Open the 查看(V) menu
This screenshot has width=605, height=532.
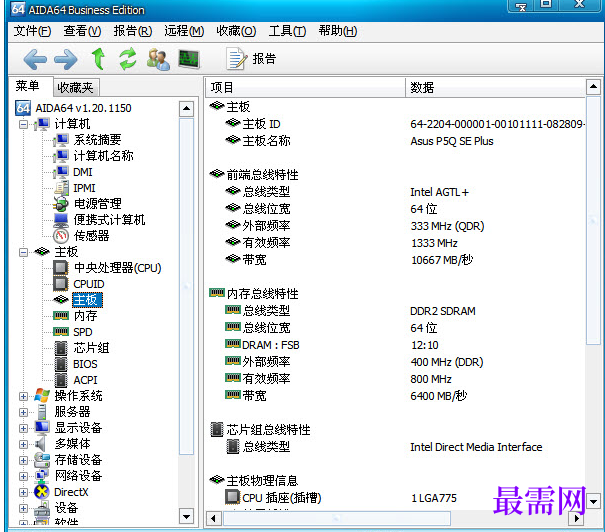[82, 31]
